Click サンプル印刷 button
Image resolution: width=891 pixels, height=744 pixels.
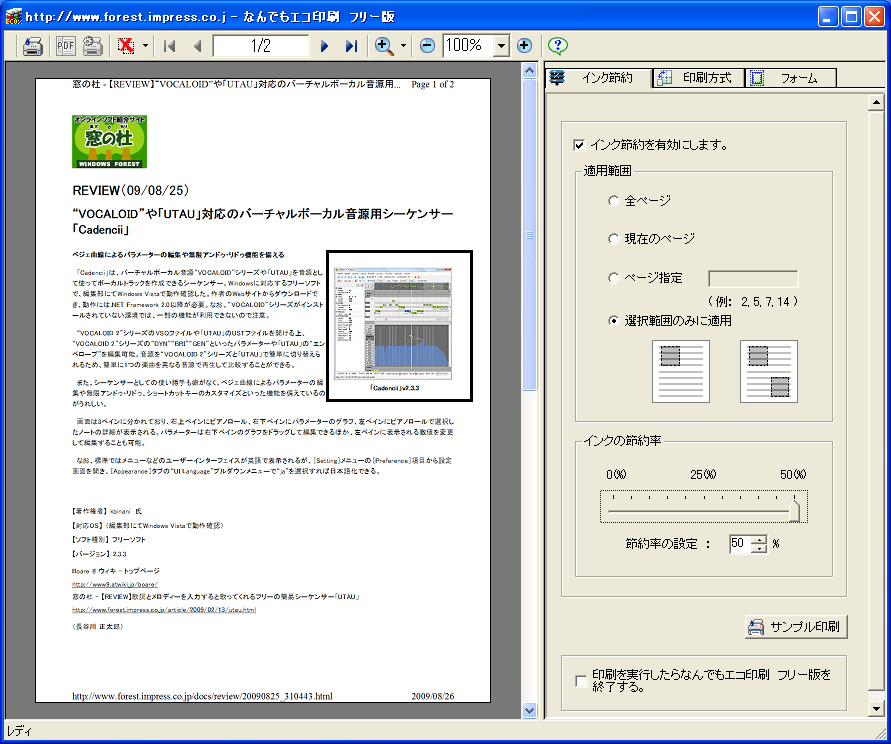click(x=796, y=627)
